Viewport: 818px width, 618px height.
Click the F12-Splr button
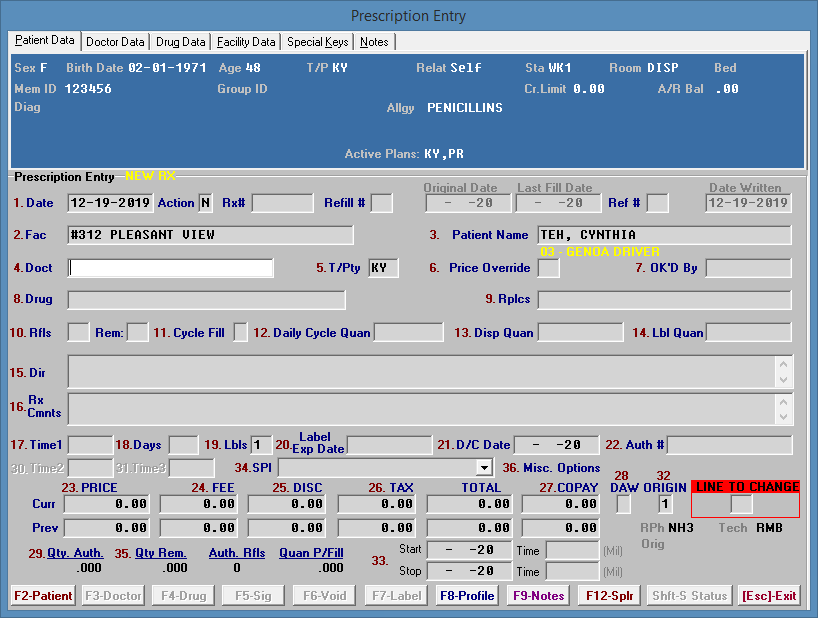(609, 596)
